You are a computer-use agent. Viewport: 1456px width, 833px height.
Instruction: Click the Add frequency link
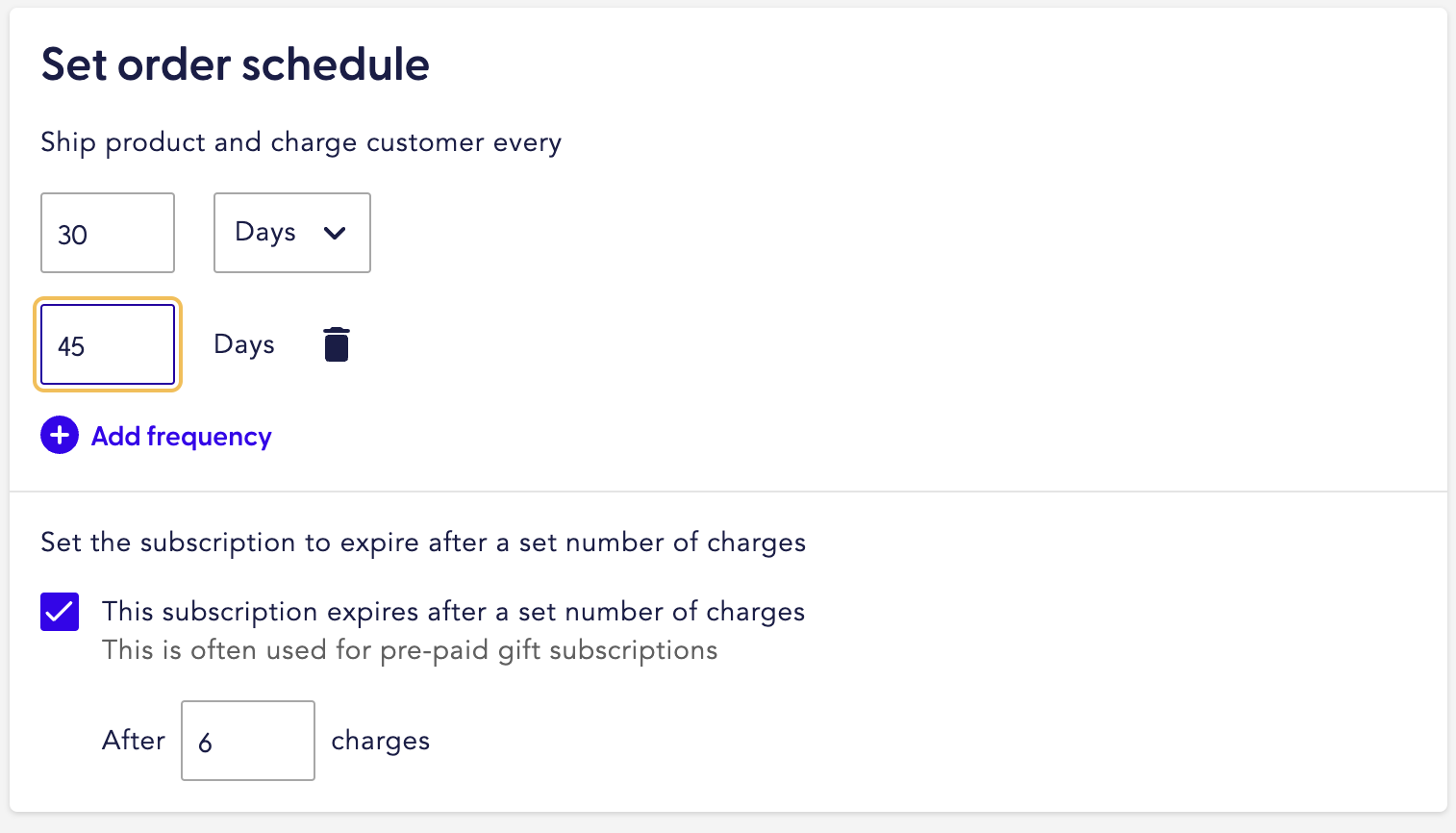[x=181, y=436]
